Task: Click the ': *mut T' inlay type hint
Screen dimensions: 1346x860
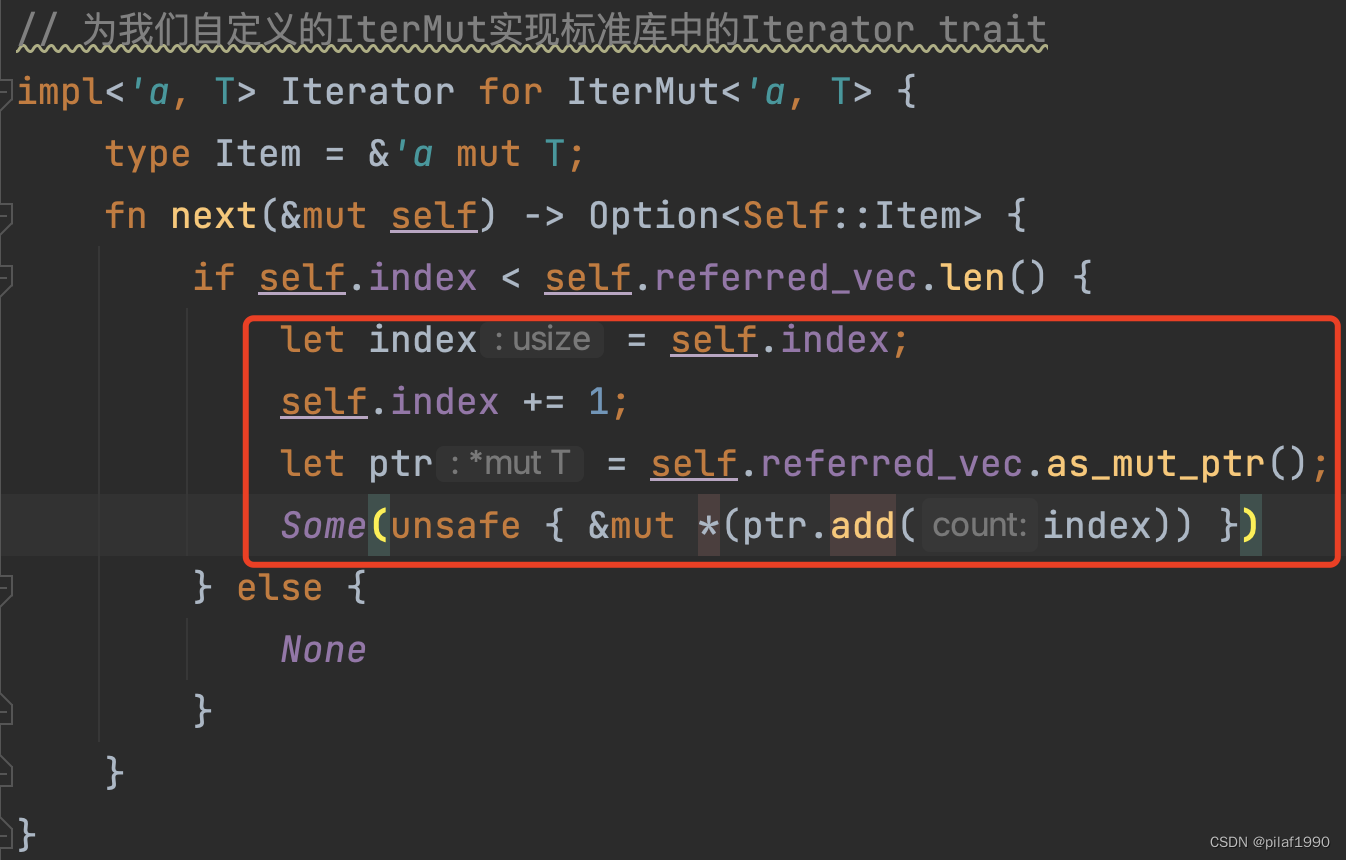Action: coord(509,464)
